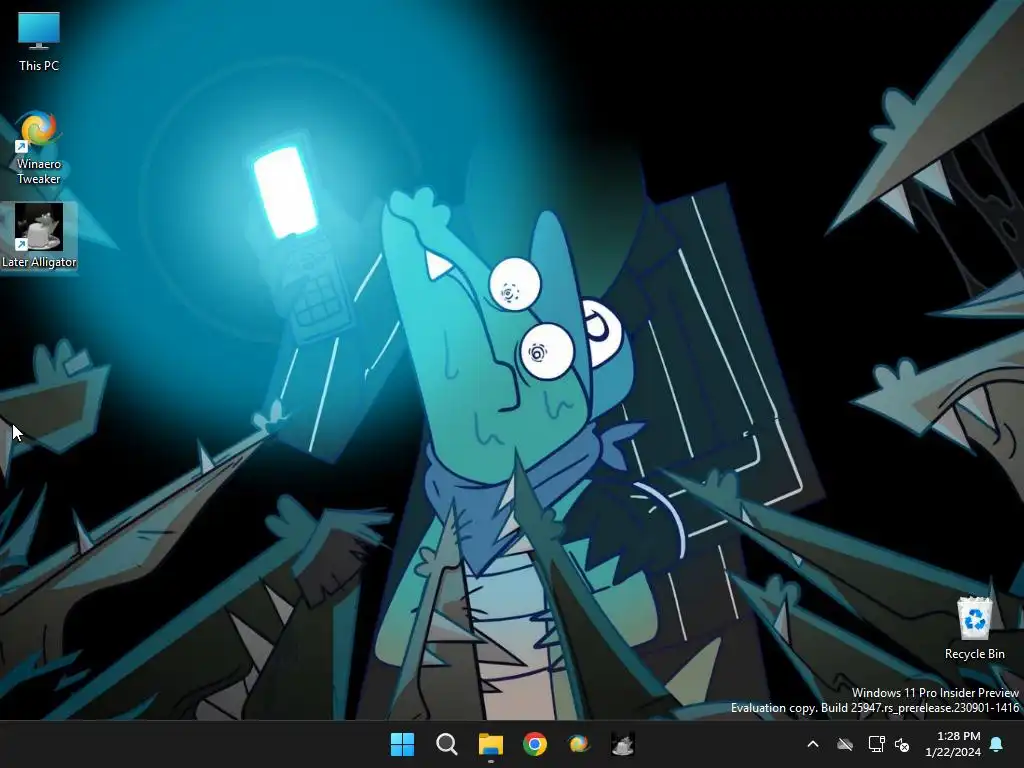Click the date 1/22/2024 in taskbar
This screenshot has width=1024, height=768.
(953, 752)
